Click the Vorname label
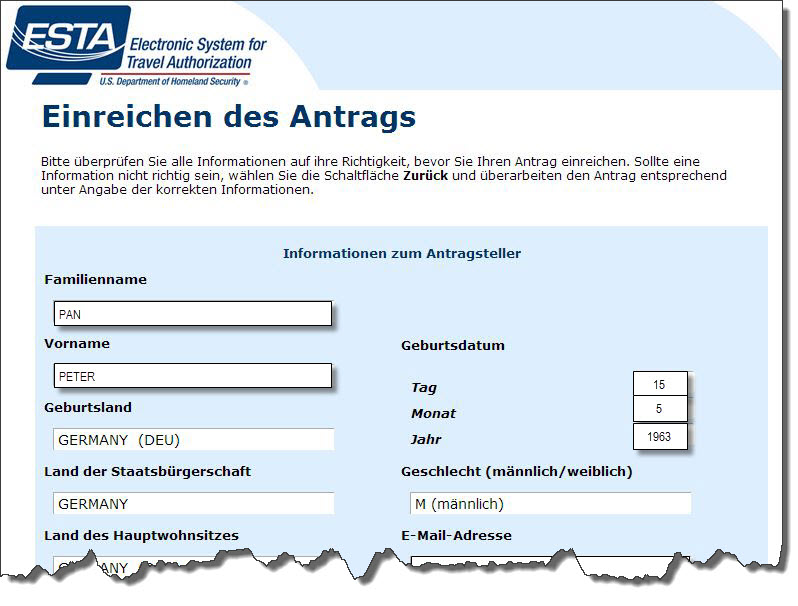 (77, 343)
